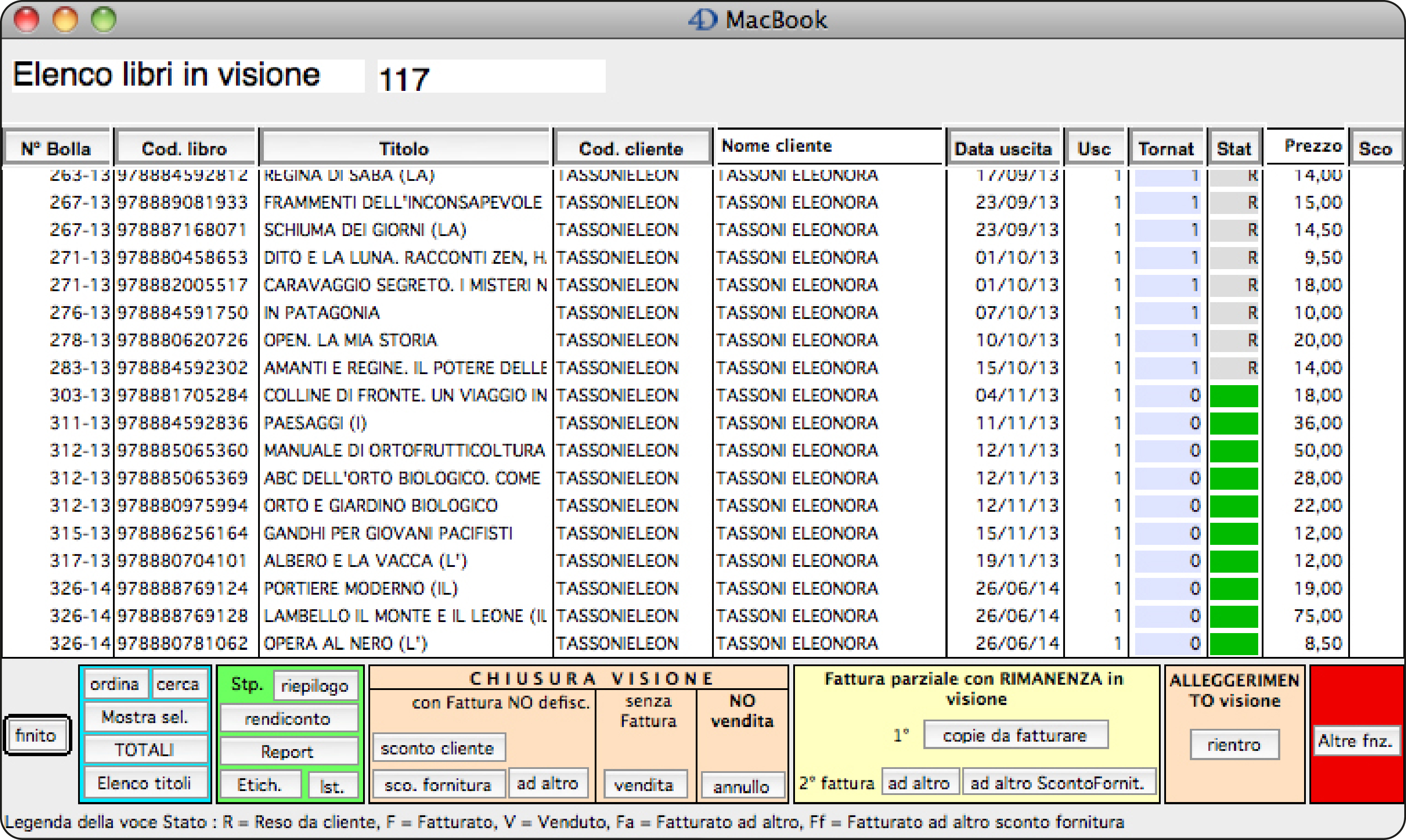Screen dimensions: 1406x840
Task: Click the 'finito' button
Action: click(37, 735)
